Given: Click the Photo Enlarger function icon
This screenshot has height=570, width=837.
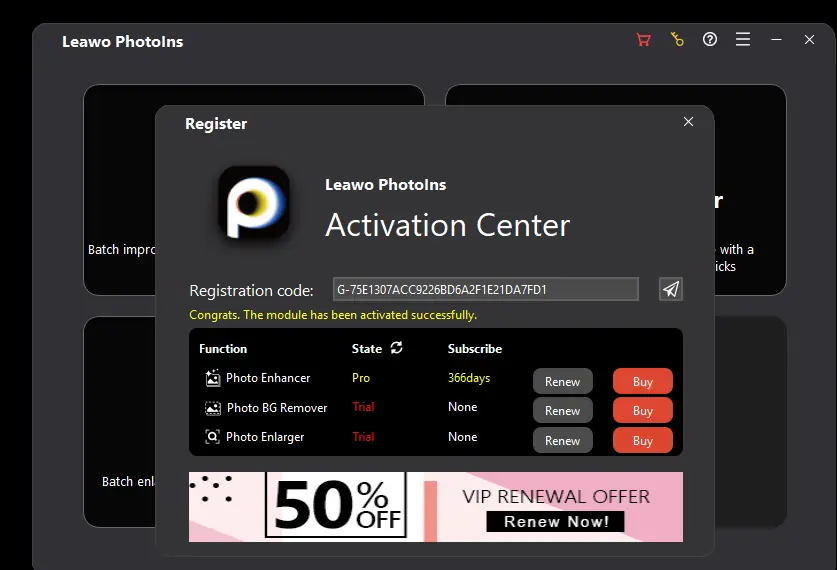Looking at the screenshot, I should [212, 437].
